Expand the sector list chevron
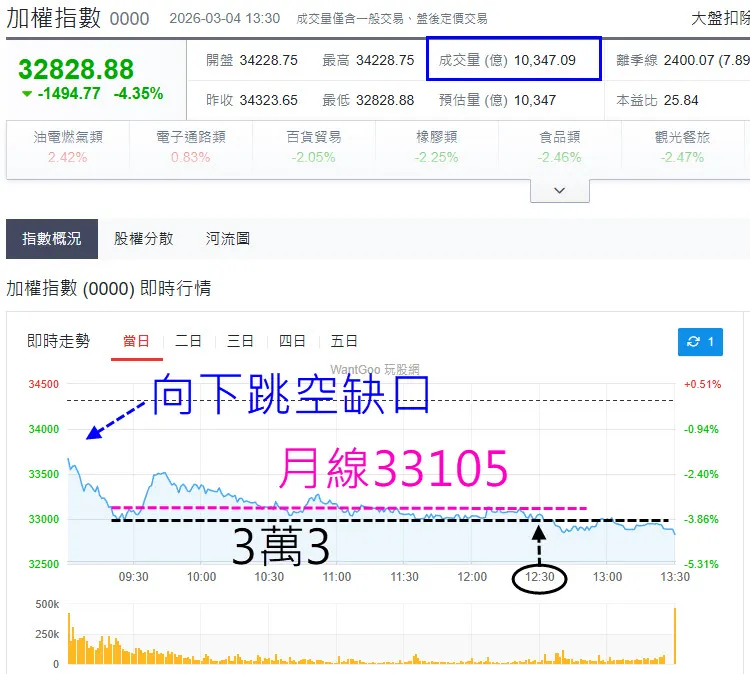This screenshot has height=674, width=750. point(559,190)
